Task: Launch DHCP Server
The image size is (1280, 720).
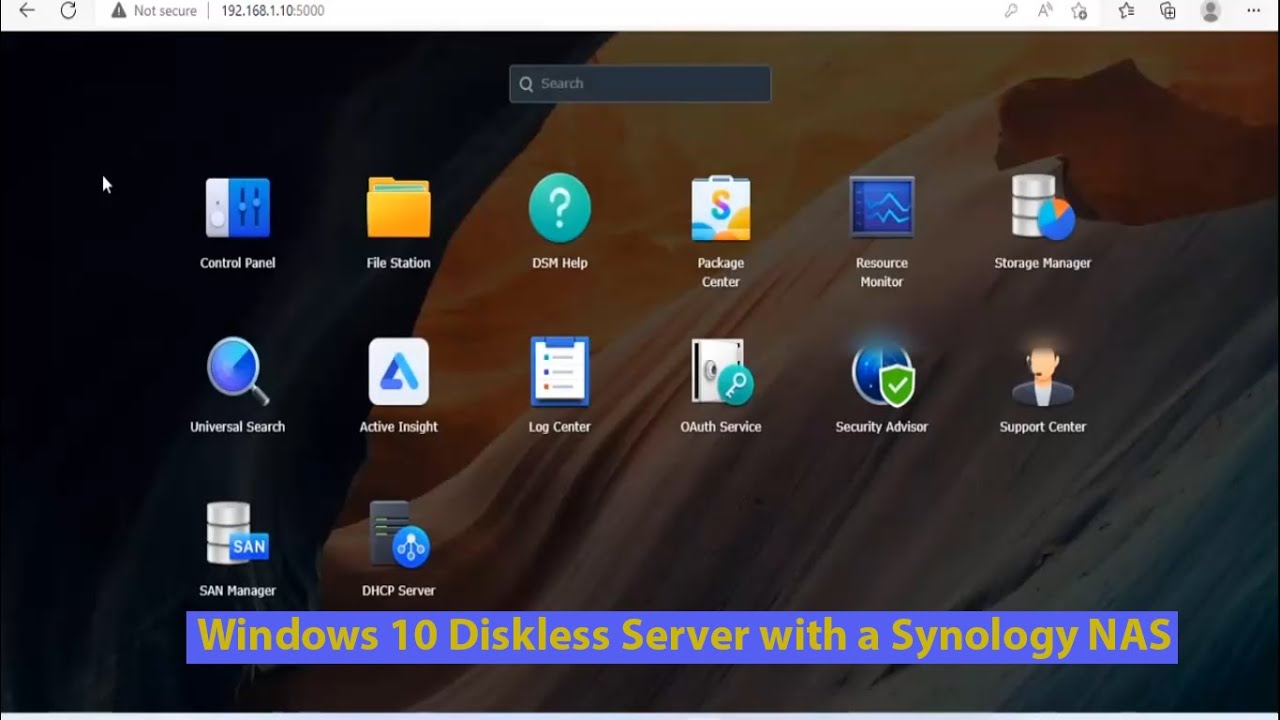Action: click(399, 535)
